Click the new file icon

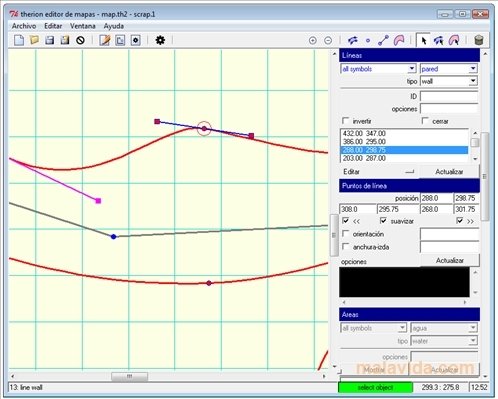point(19,40)
